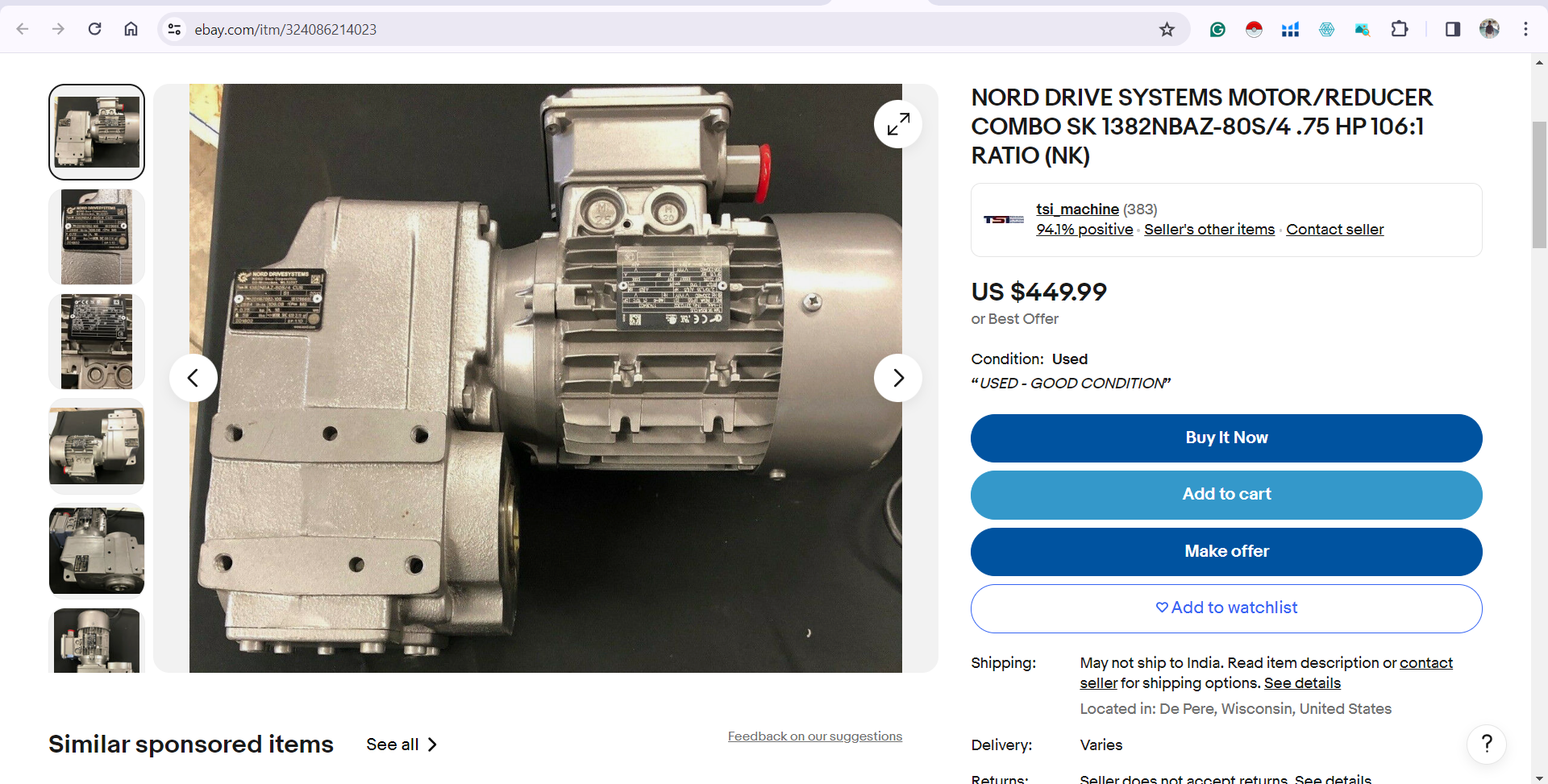Screen dimensions: 1548x784
Task: Open the help question mark button
Action: tap(1487, 744)
